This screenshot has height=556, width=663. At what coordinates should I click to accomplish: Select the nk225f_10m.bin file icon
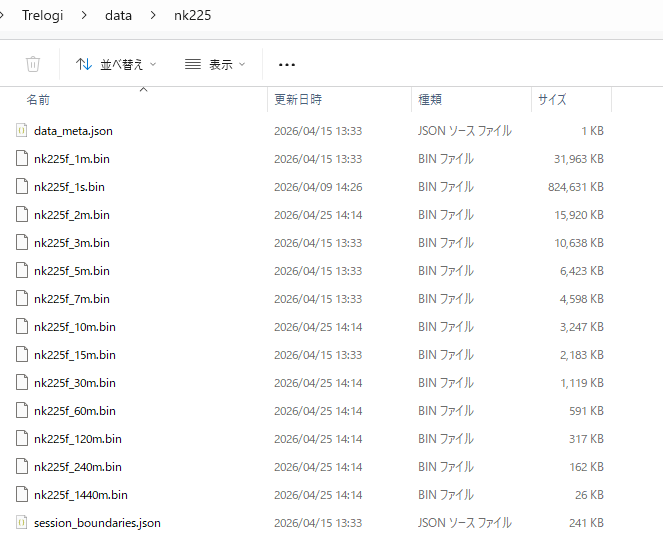[x=22, y=327]
